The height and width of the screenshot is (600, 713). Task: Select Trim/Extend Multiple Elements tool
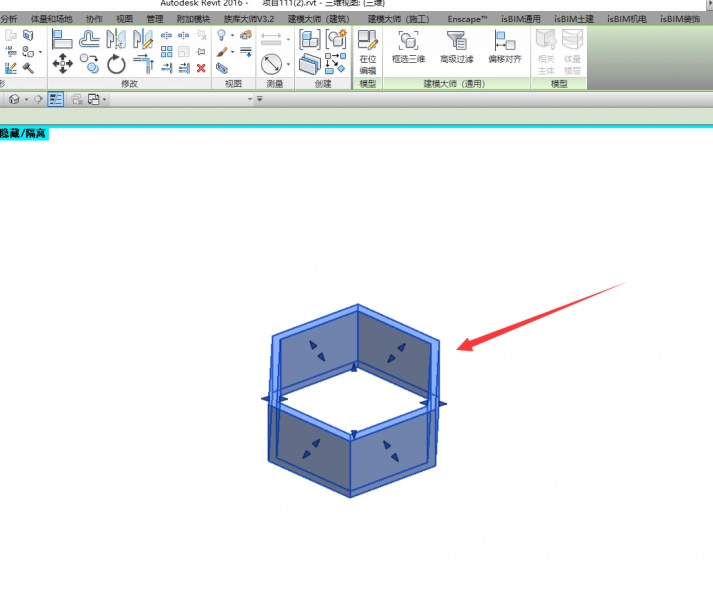pyautogui.click(x=184, y=68)
